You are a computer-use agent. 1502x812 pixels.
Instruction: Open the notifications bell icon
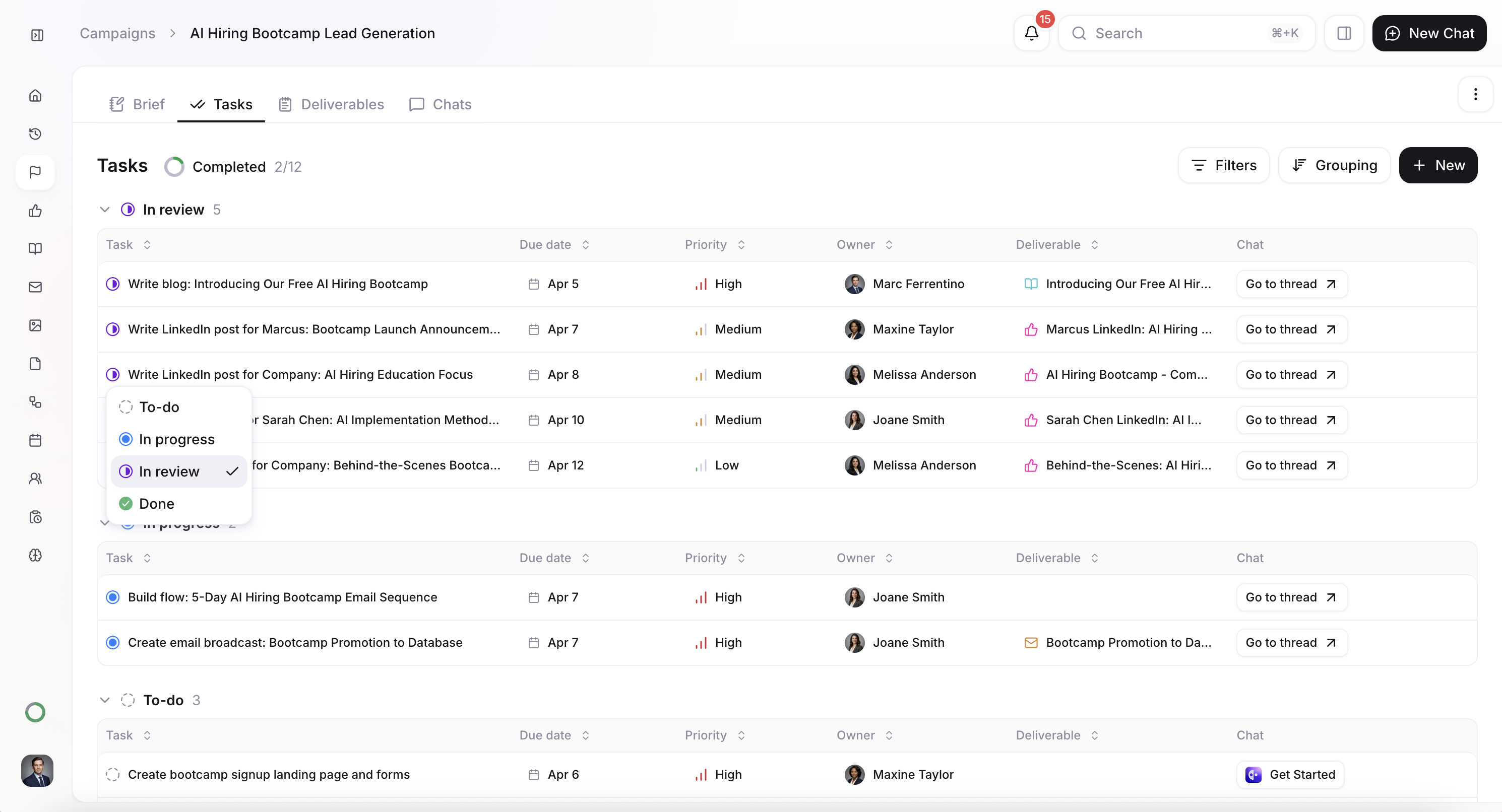(1031, 33)
